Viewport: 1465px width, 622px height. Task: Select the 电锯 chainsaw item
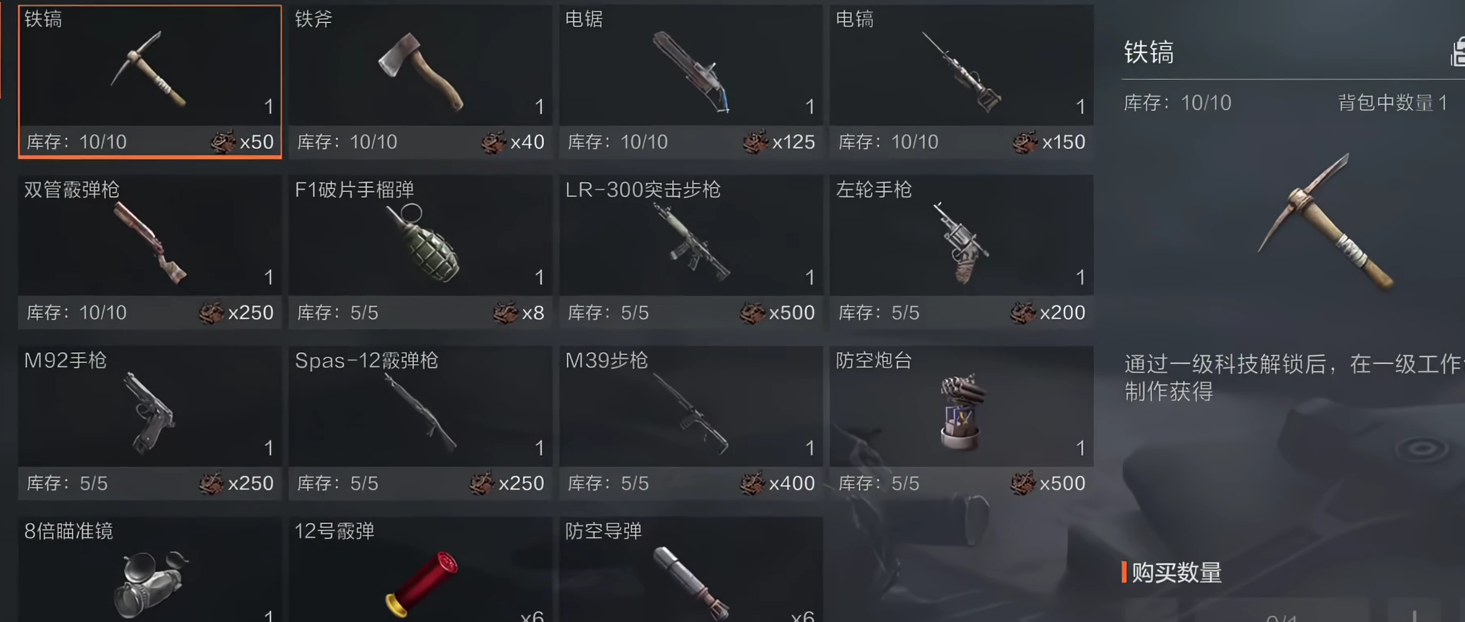[691, 81]
